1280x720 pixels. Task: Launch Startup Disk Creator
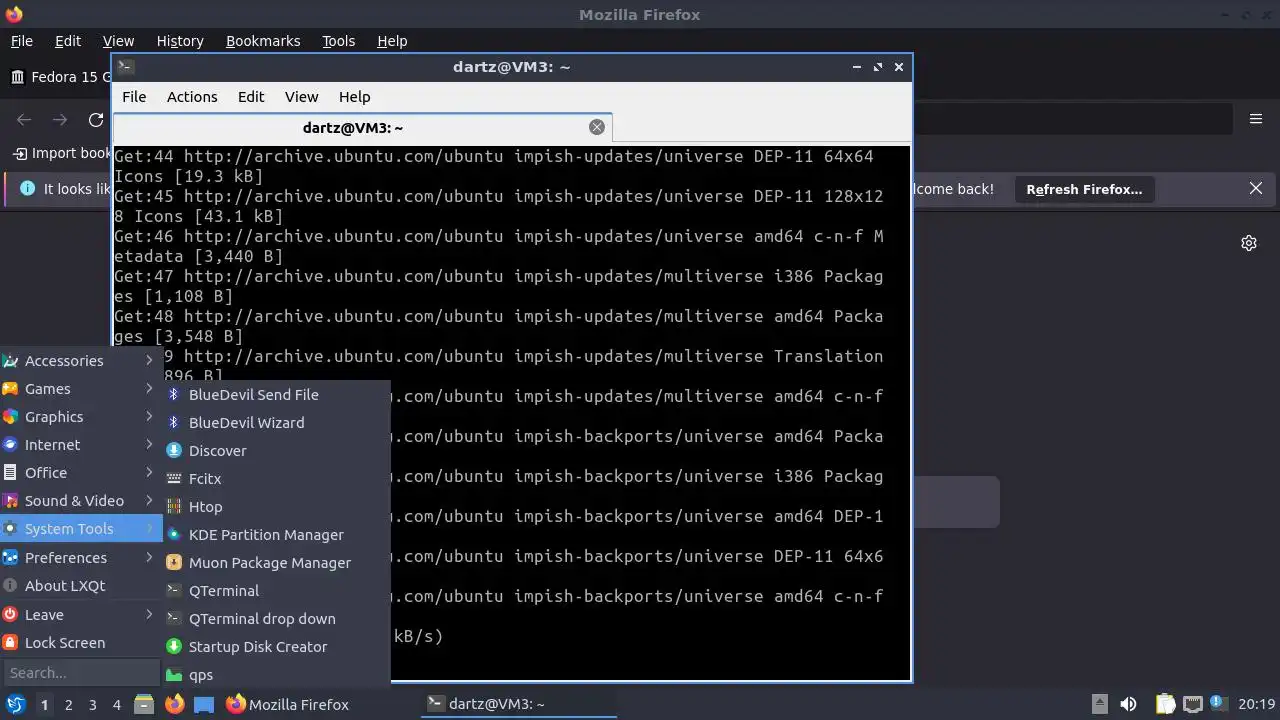(x=276, y=647)
